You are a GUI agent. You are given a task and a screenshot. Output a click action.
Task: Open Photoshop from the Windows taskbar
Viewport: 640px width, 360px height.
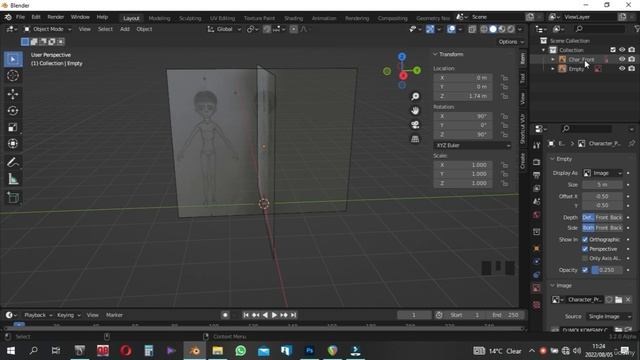[x=309, y=350]
